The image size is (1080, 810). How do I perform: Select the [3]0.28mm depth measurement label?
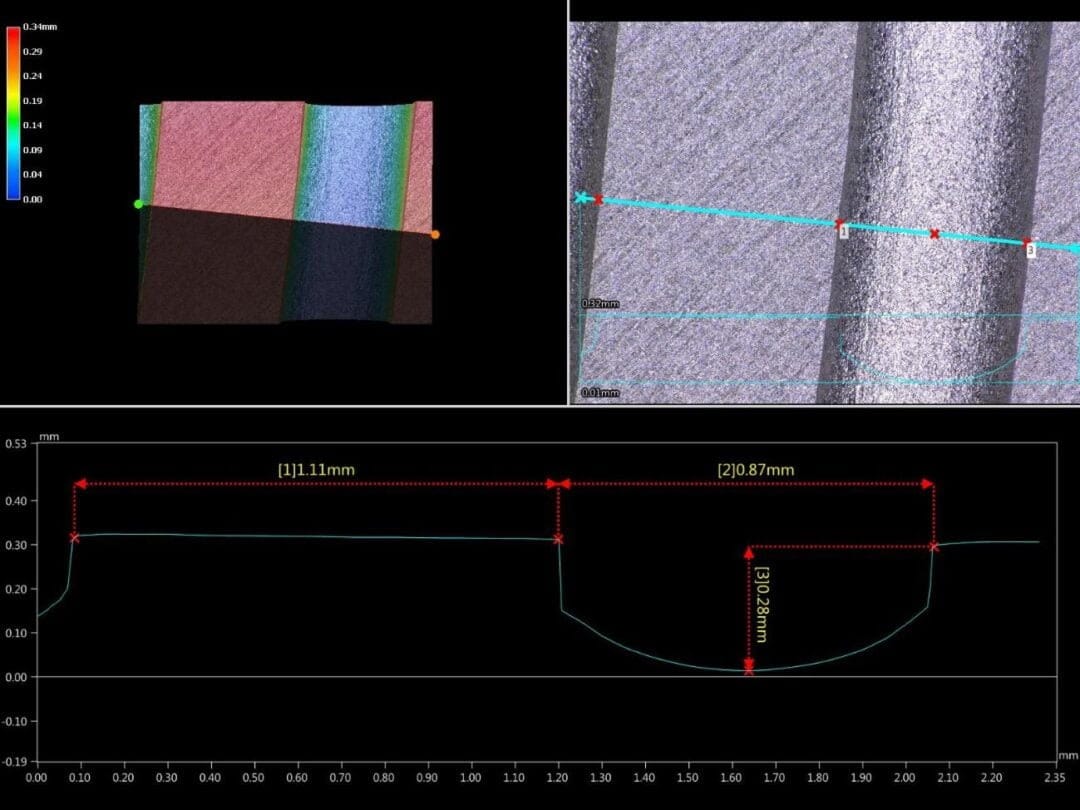(x=763, y=605)
